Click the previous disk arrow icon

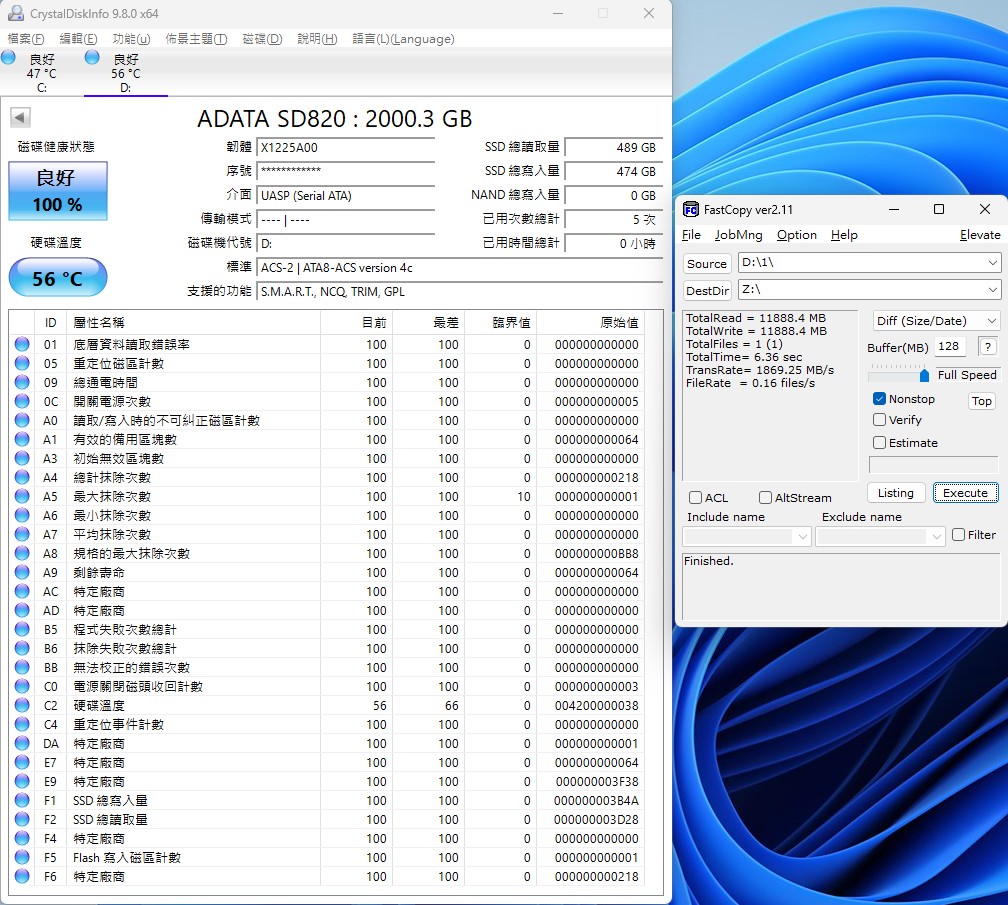click(x=20, y=117)
